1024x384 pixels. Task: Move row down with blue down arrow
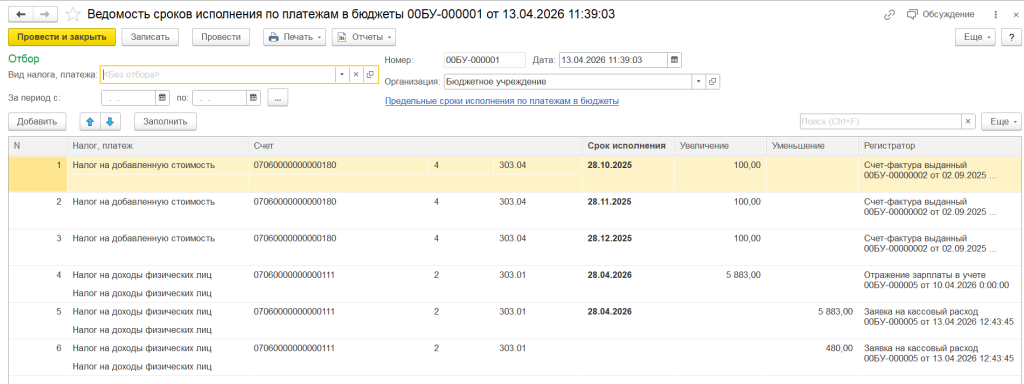(x=110, y=121)
